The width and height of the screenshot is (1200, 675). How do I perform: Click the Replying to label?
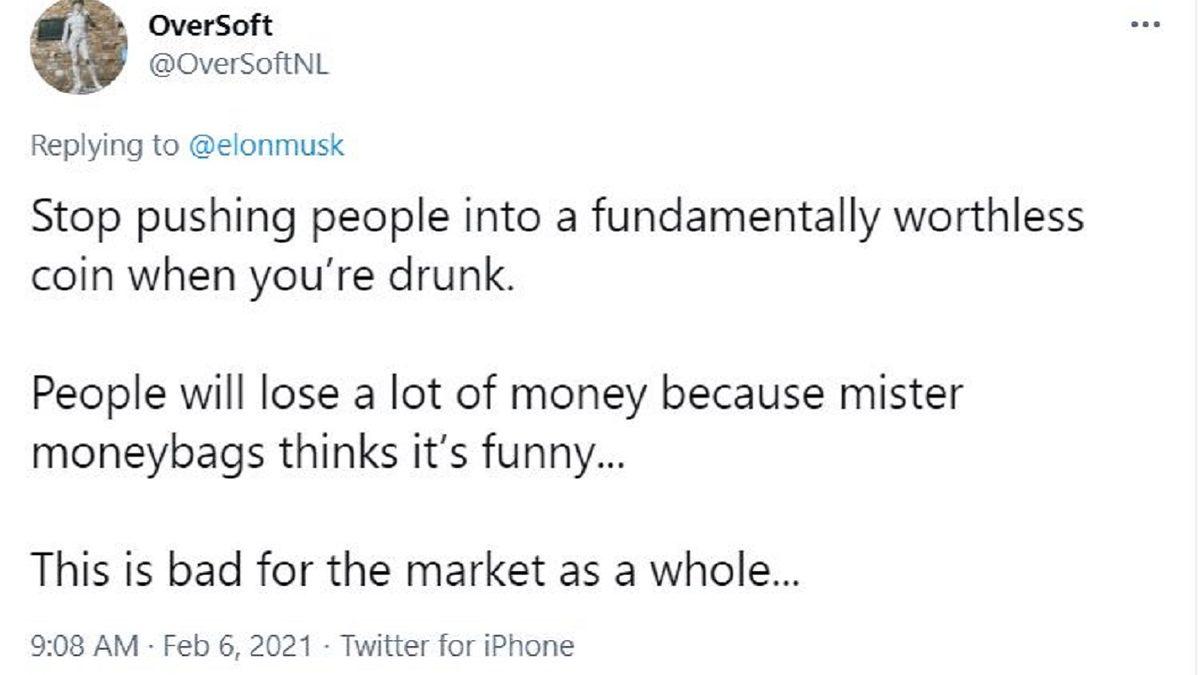click(105, 145)
